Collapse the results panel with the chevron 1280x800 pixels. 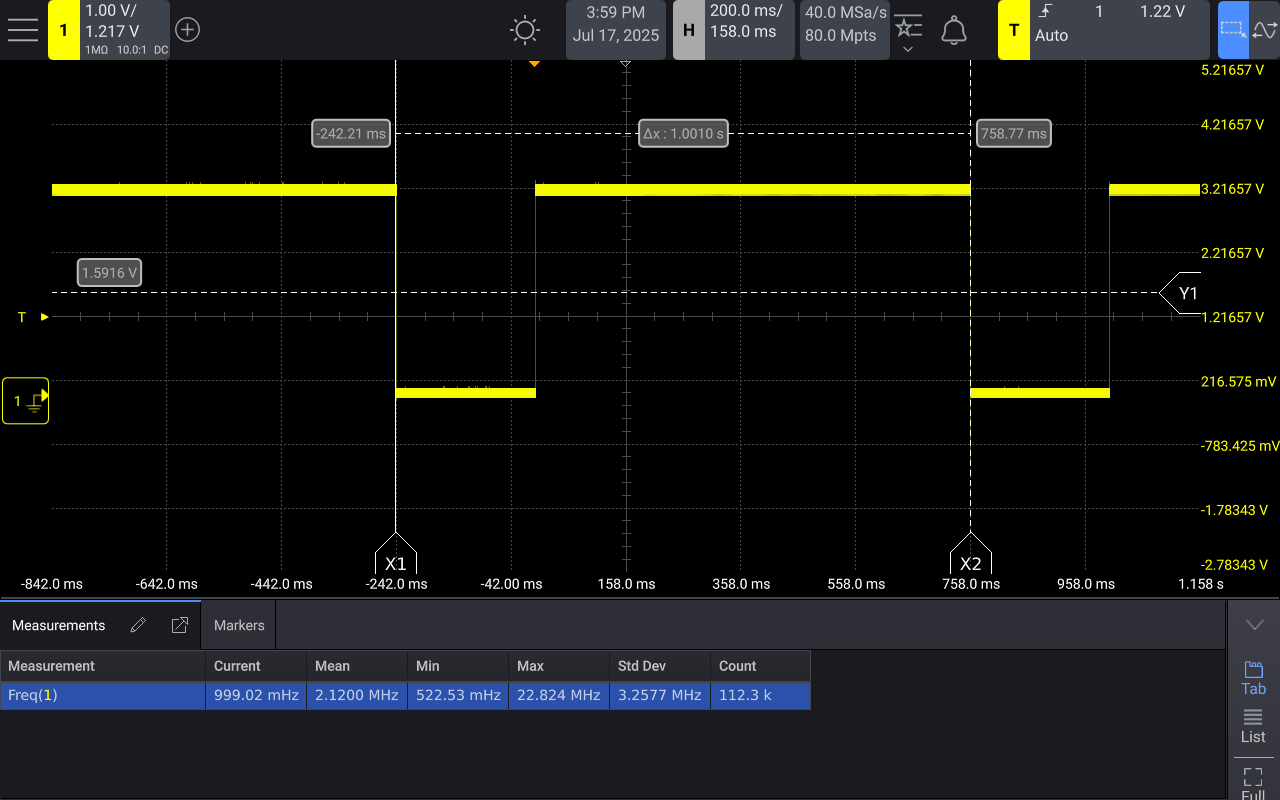tap(1254, 622)
